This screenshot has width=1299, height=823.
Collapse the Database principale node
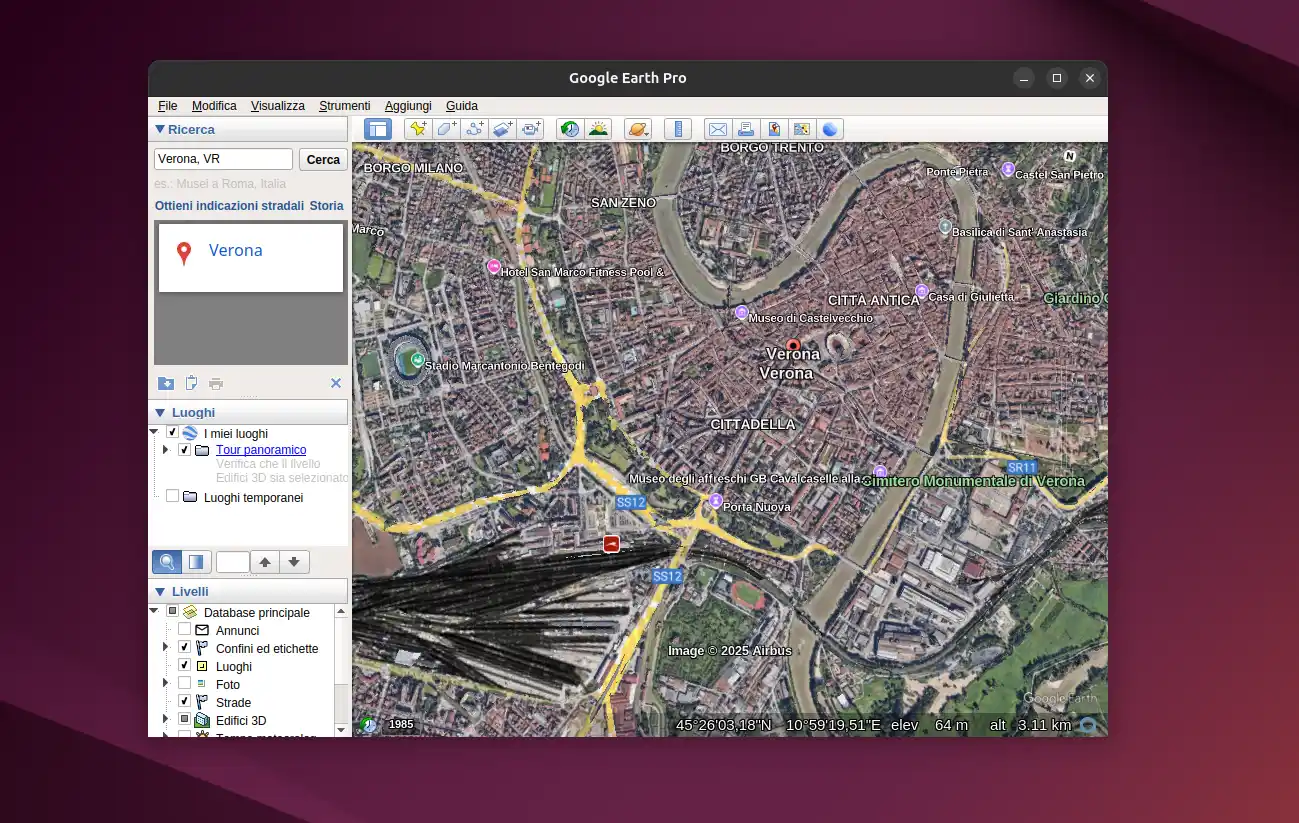tap(154, 612)
